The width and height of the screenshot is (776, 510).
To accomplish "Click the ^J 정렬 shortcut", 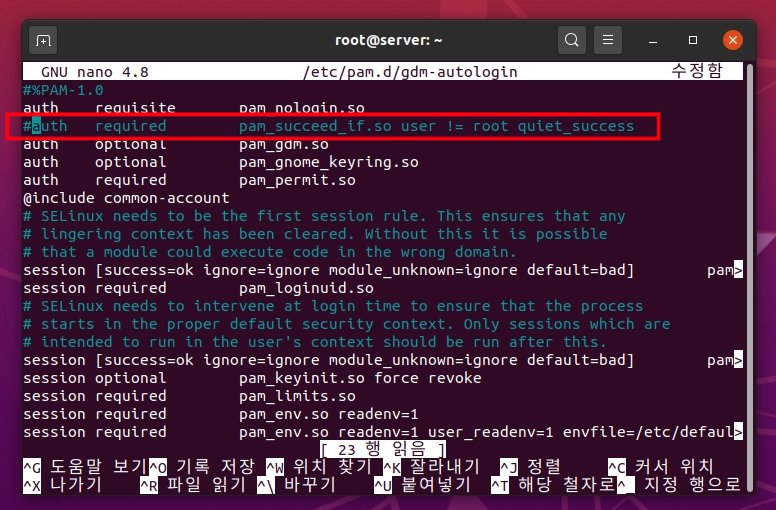I will pyautogui.click(x=531, y=466).
